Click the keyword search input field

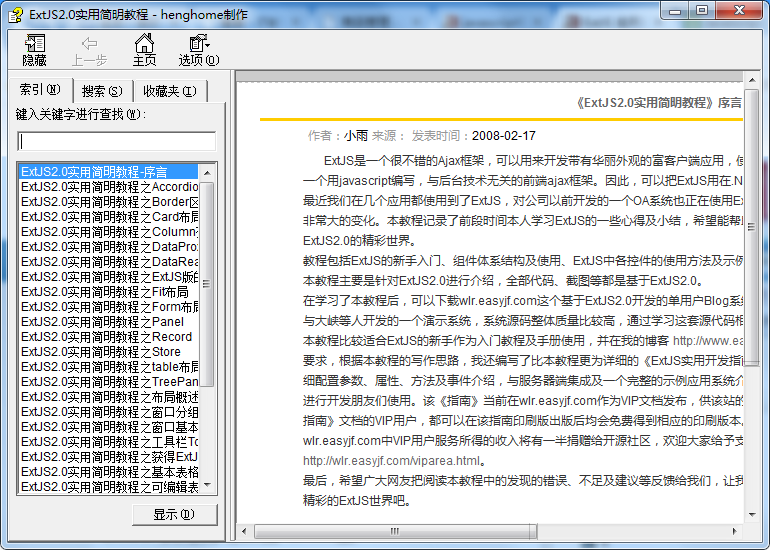click(116, 141)
